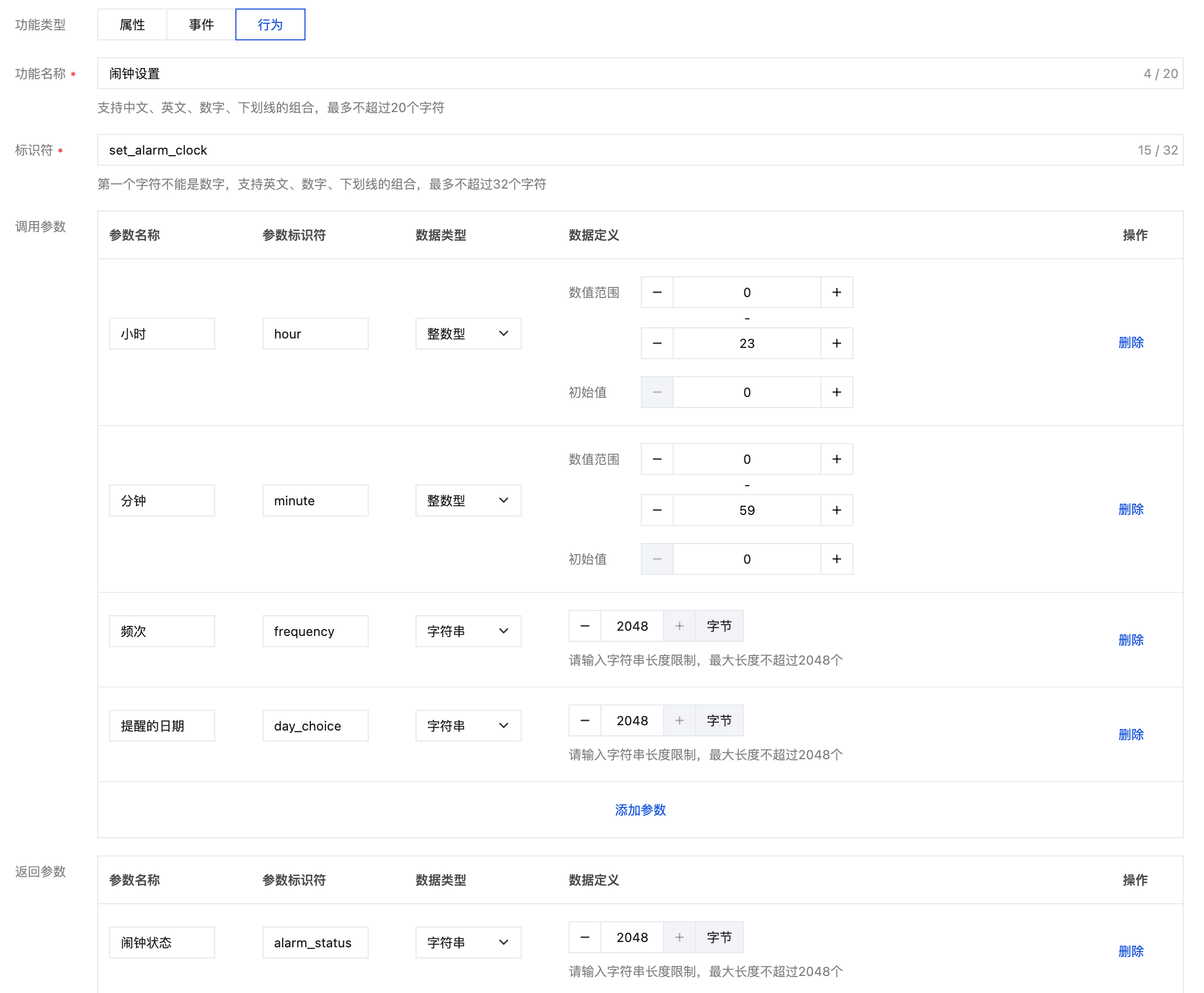This screenshot has width=1204, height=993.
Task: Increase hour initial value with plus
Action: [x=836, y=393]
